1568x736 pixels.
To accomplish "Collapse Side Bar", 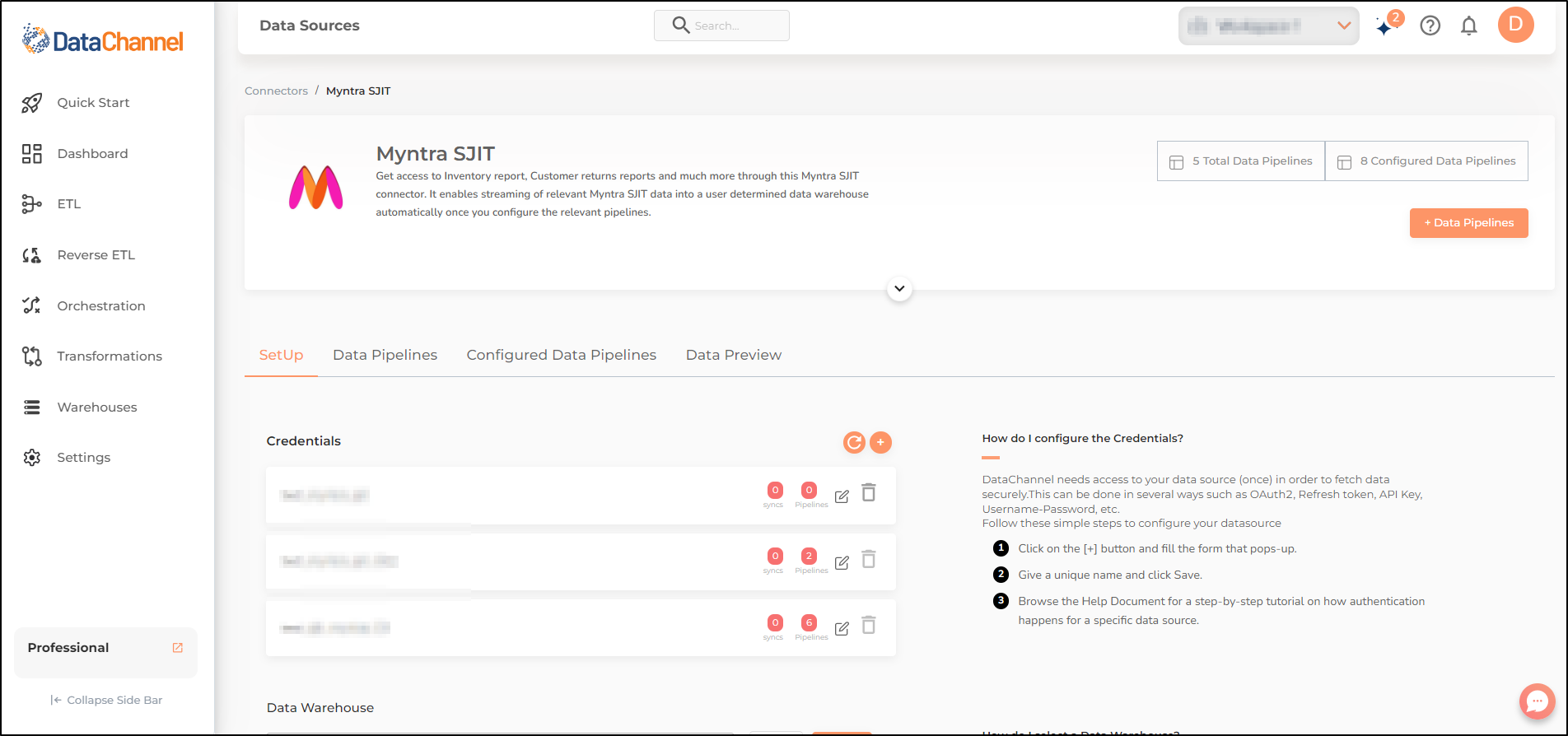I will [x=106, y=701].
